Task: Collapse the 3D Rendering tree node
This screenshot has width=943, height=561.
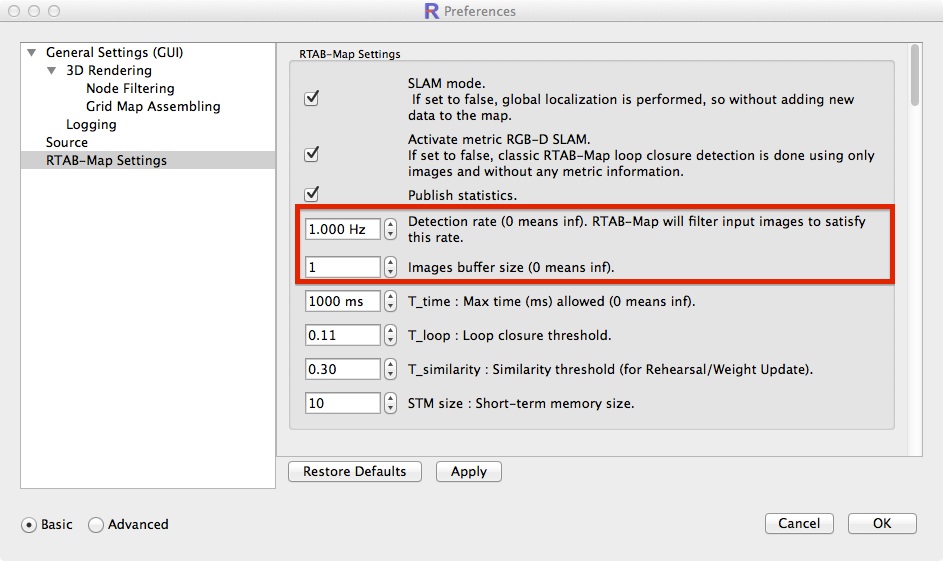Action: click(x=52, y=71)
